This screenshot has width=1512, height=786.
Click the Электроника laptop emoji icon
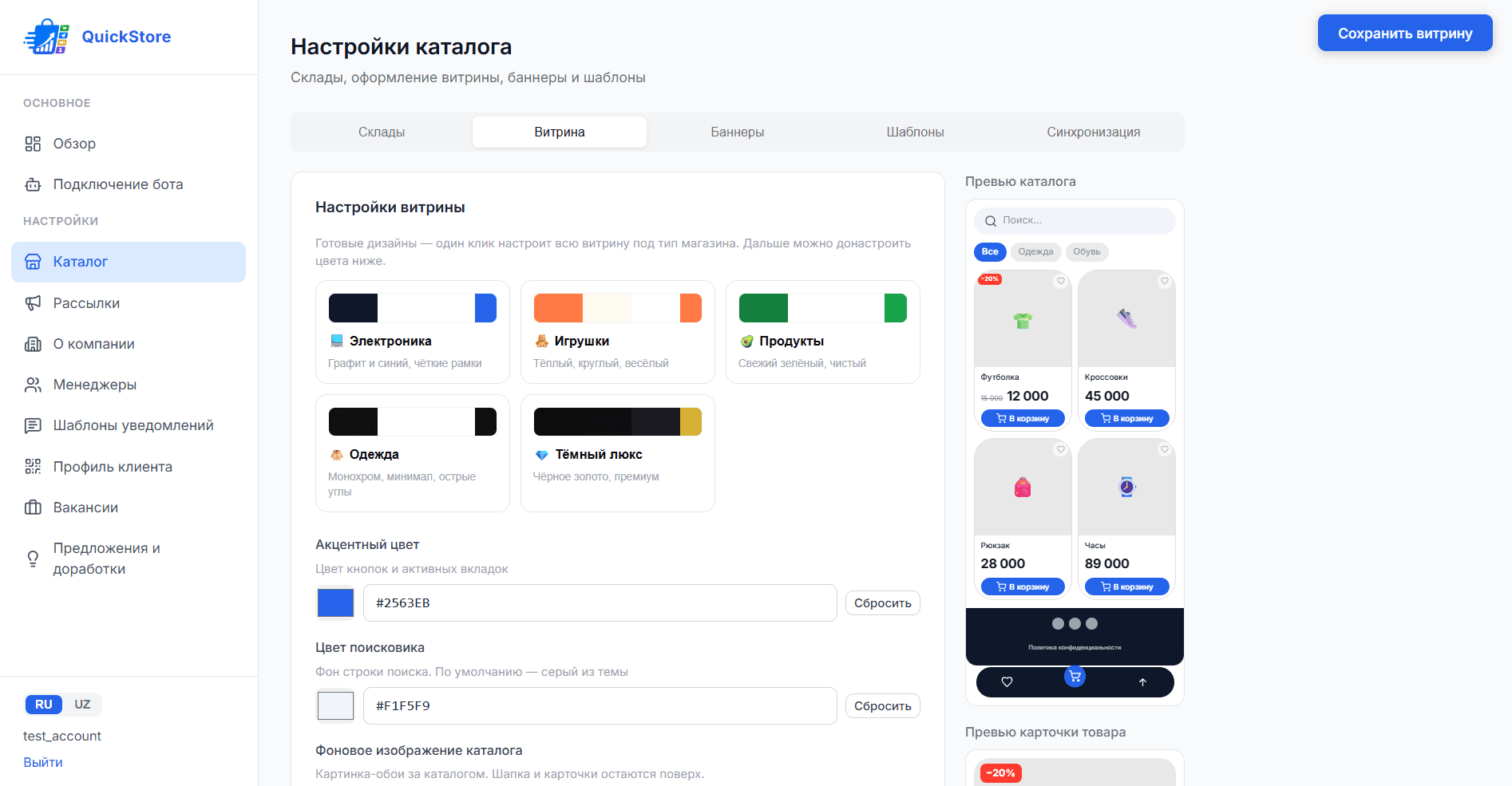[337, 341]
